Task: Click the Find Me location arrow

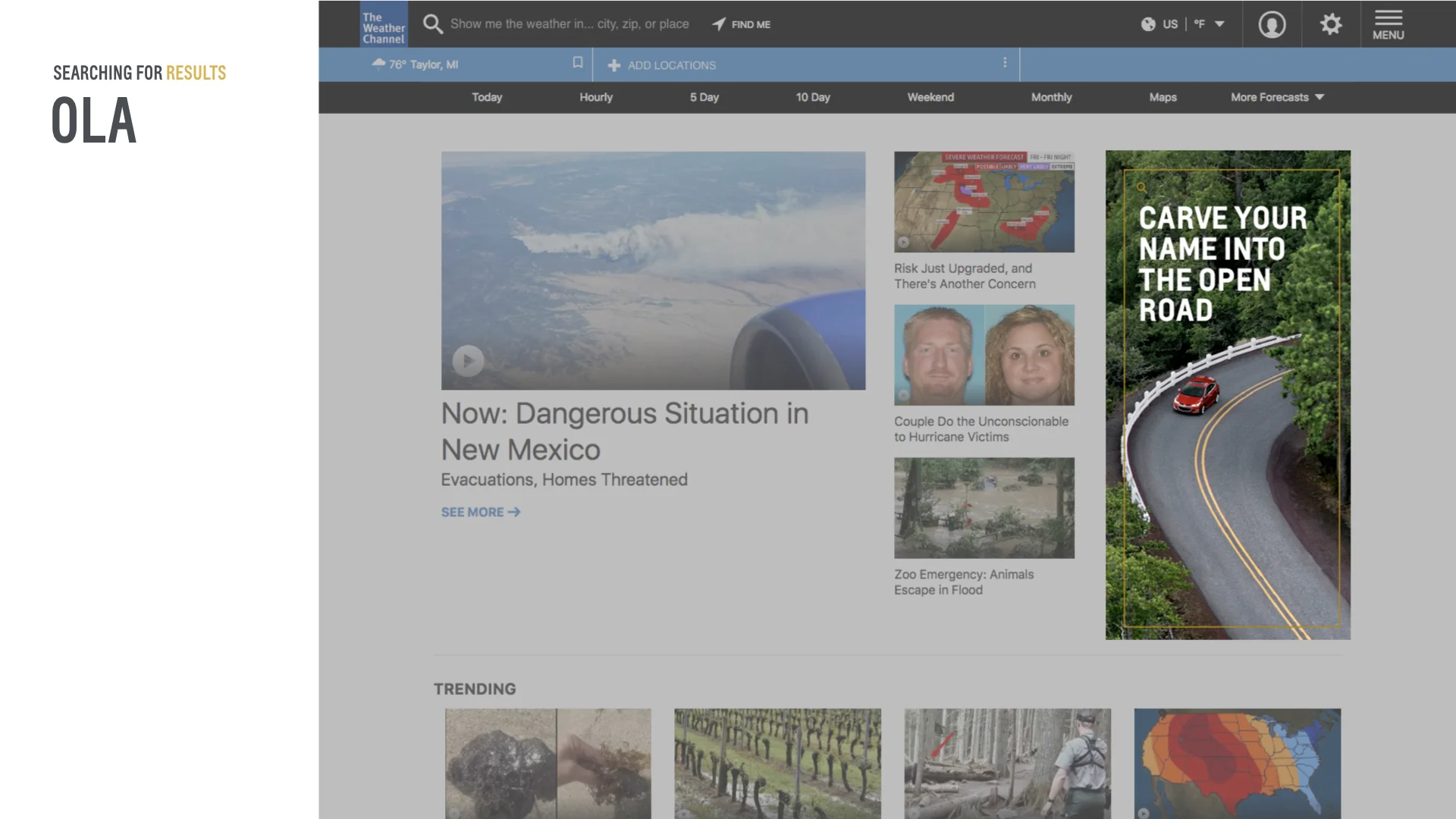Action: coord(719,24)
